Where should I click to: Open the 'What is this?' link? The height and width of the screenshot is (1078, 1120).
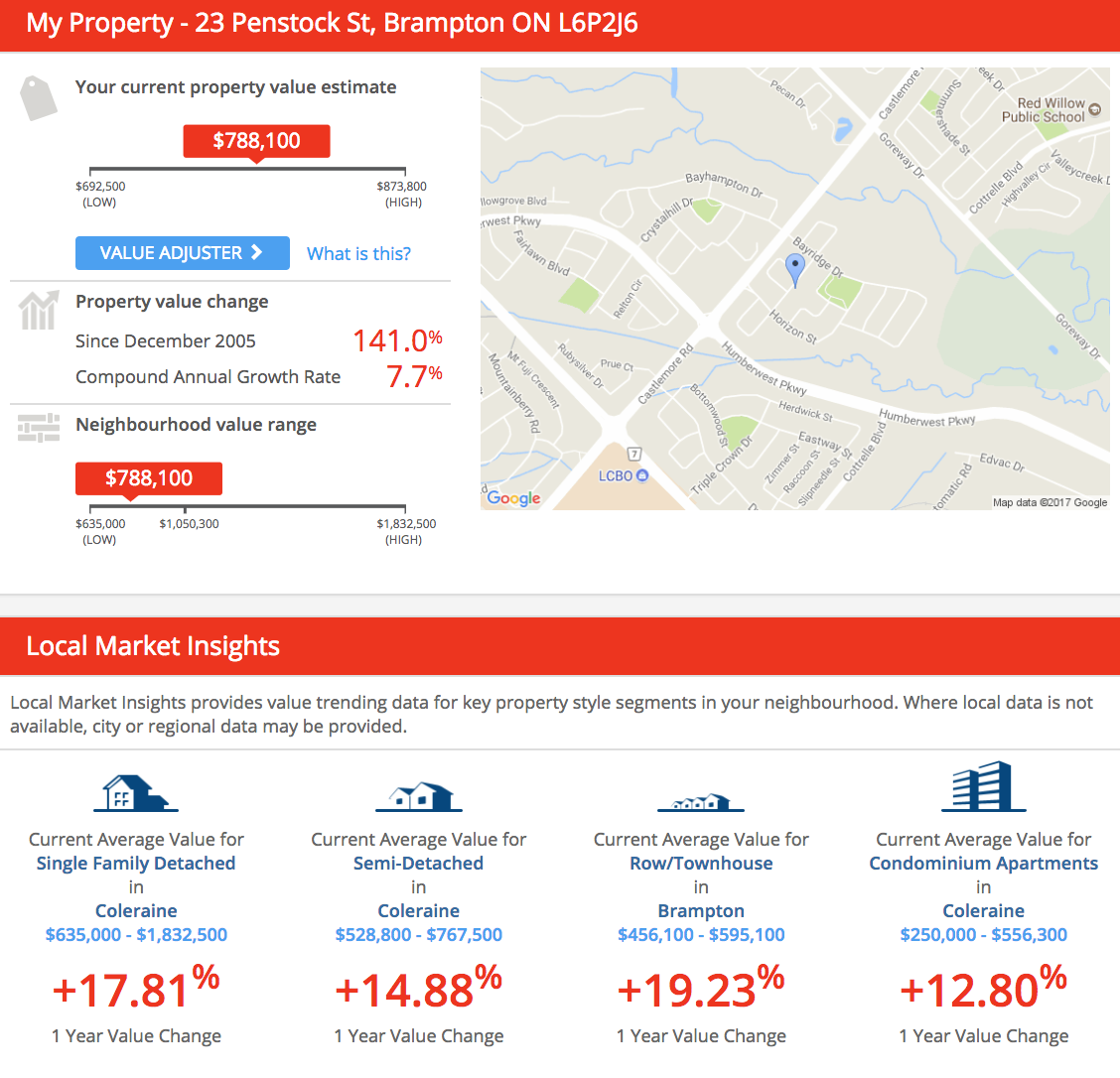[x=358, y=253]
